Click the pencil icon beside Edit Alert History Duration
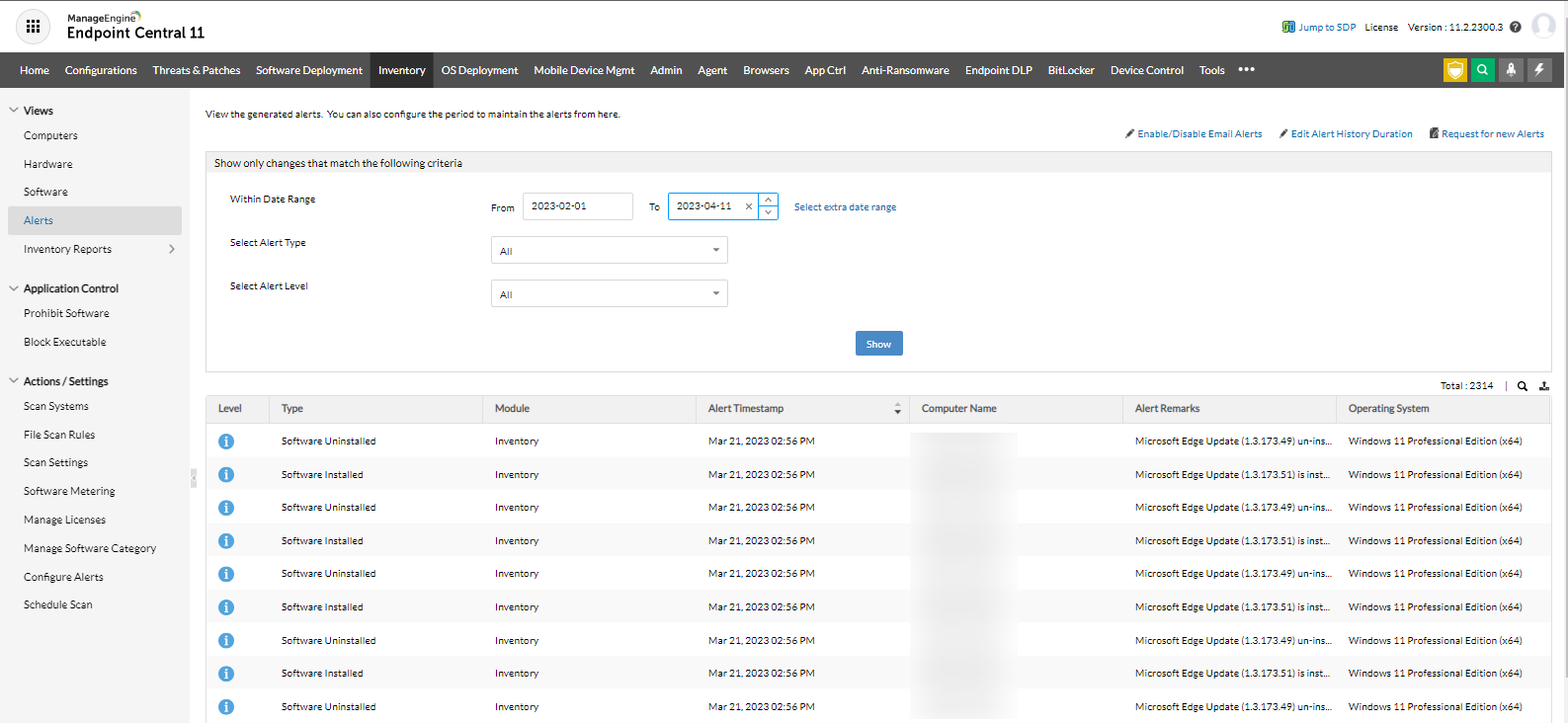The height and width of the screenshot is (723, 1568). [1283, 133]
